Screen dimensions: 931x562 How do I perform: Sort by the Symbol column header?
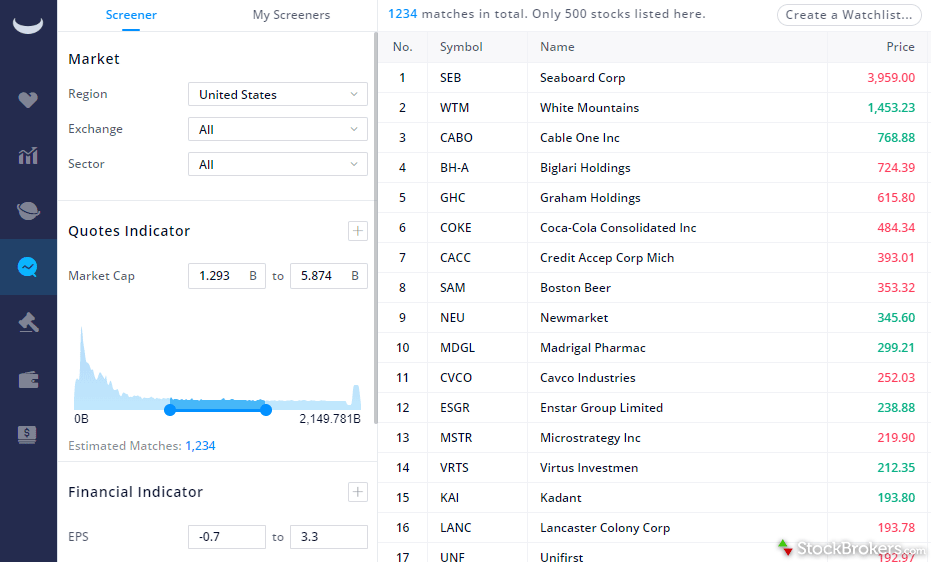click(461, 47)
